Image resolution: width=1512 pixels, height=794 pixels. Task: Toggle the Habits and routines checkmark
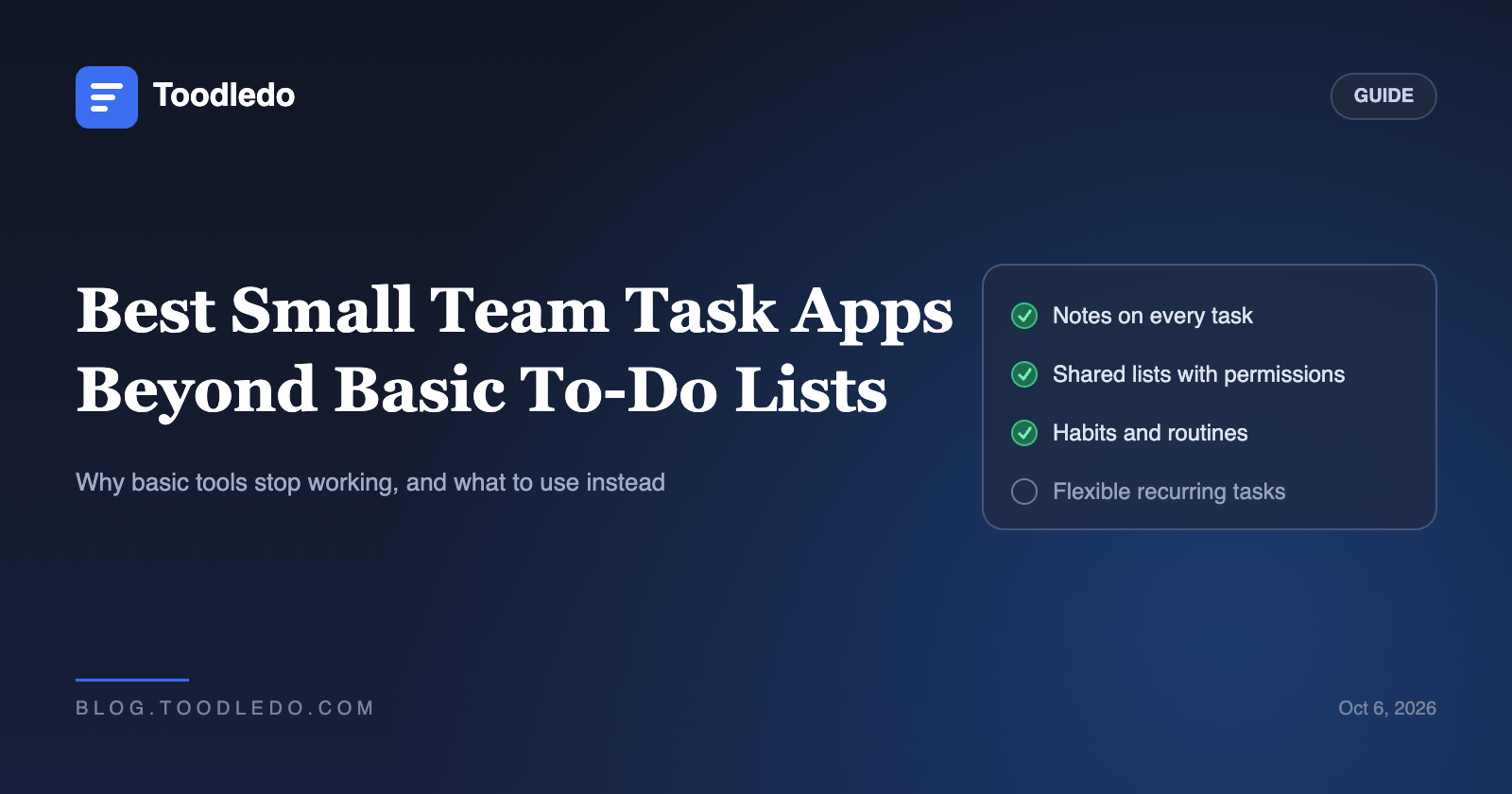tap(1024, 433)
